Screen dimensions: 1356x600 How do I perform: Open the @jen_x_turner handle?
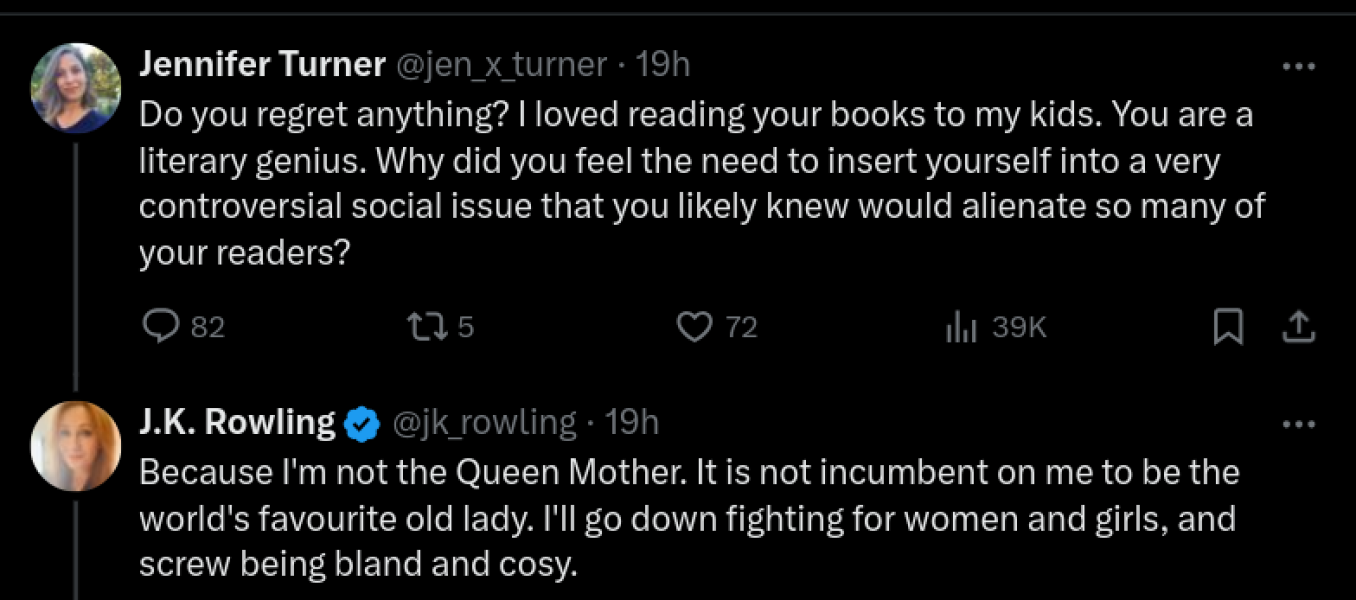pos(502,65)
